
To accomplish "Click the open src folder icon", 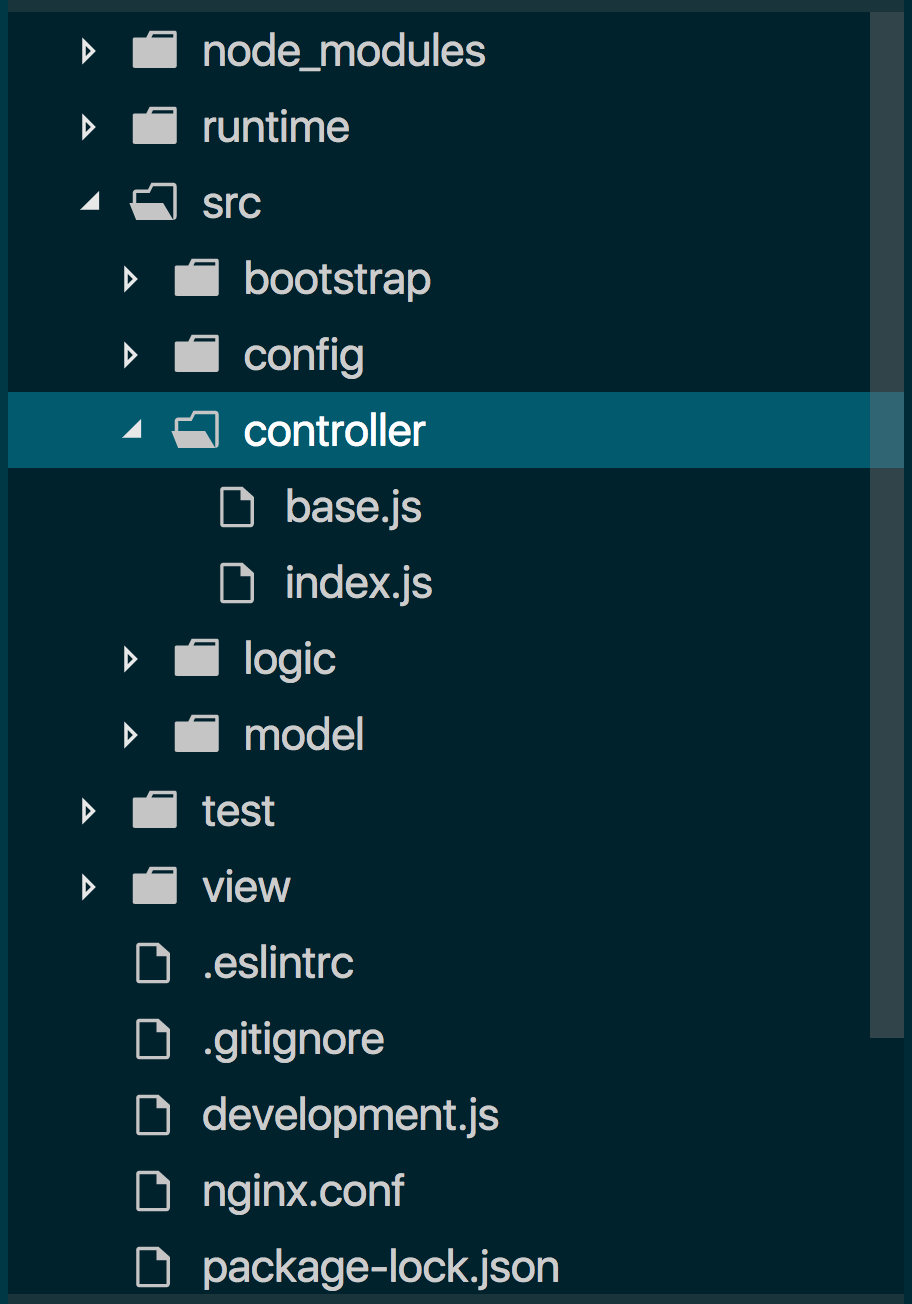I will point(154,203).
